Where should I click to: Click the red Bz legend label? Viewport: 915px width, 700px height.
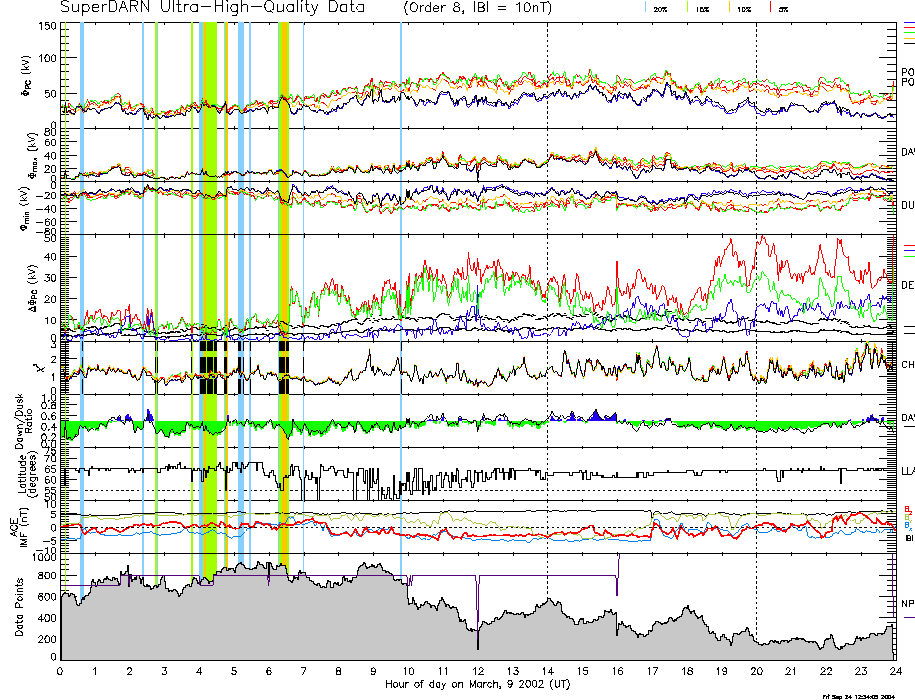pos(907,509)
